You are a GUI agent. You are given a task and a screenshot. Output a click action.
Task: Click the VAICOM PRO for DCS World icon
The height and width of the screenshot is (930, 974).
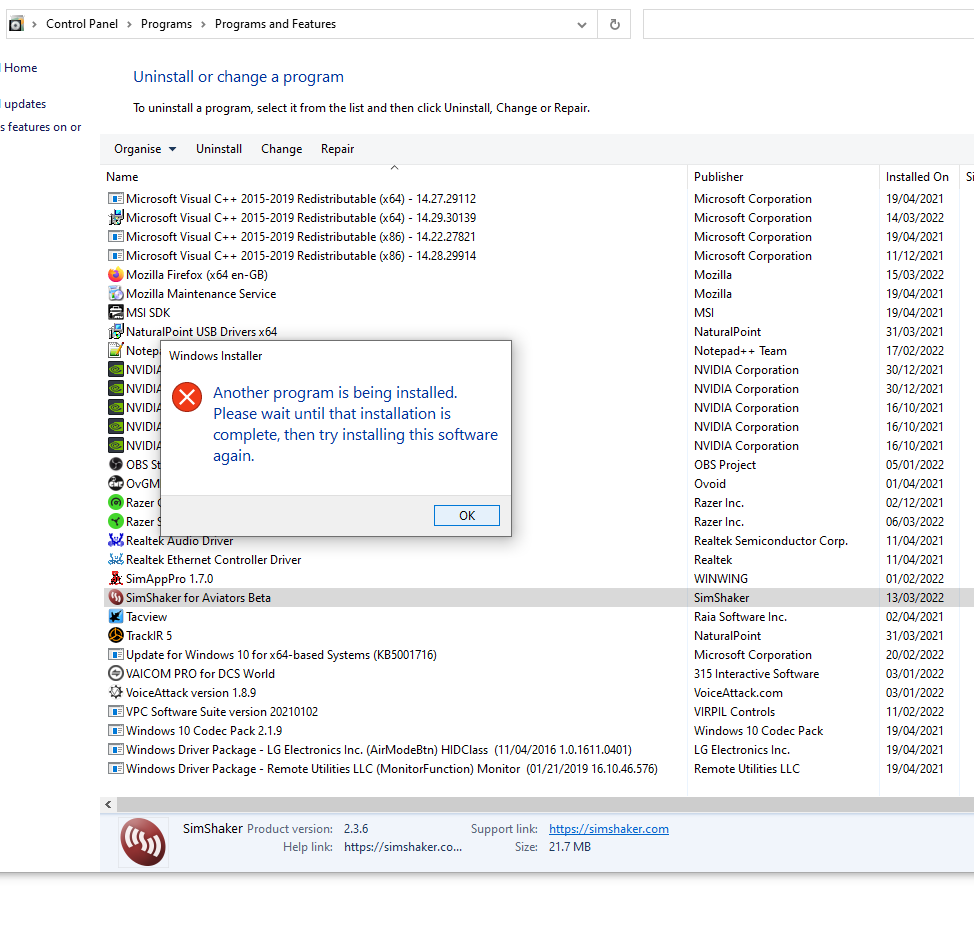pos(116,673)
